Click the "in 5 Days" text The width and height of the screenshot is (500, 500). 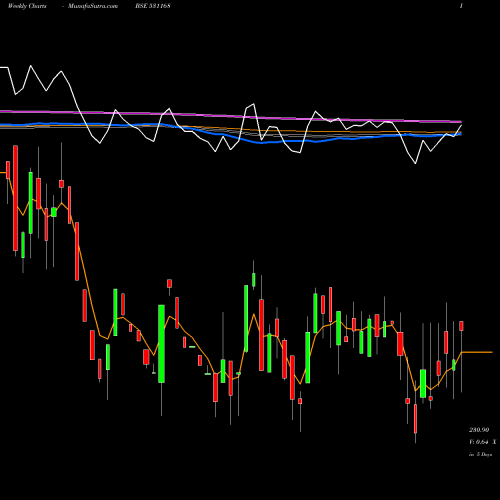(x=480, y=454)
